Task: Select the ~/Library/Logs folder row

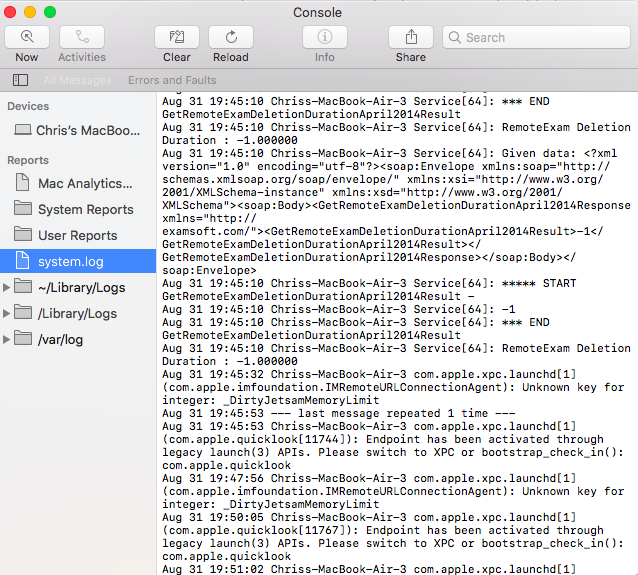Action: pyautogui.click(x=78, y=287)
